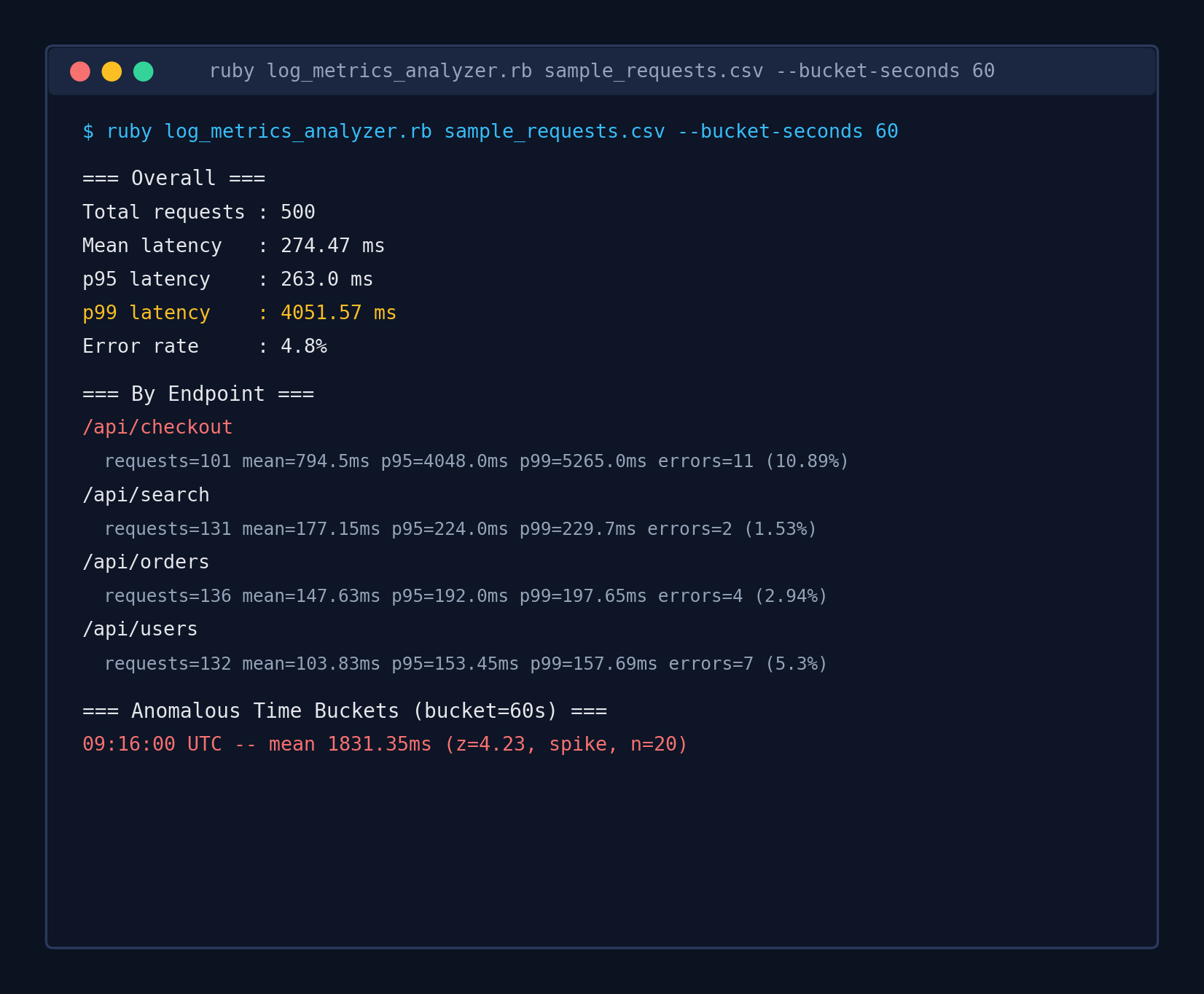Select the 'Mean latency : 274.47 ms' line
The image size is (1204, 994).
[233, 246]
